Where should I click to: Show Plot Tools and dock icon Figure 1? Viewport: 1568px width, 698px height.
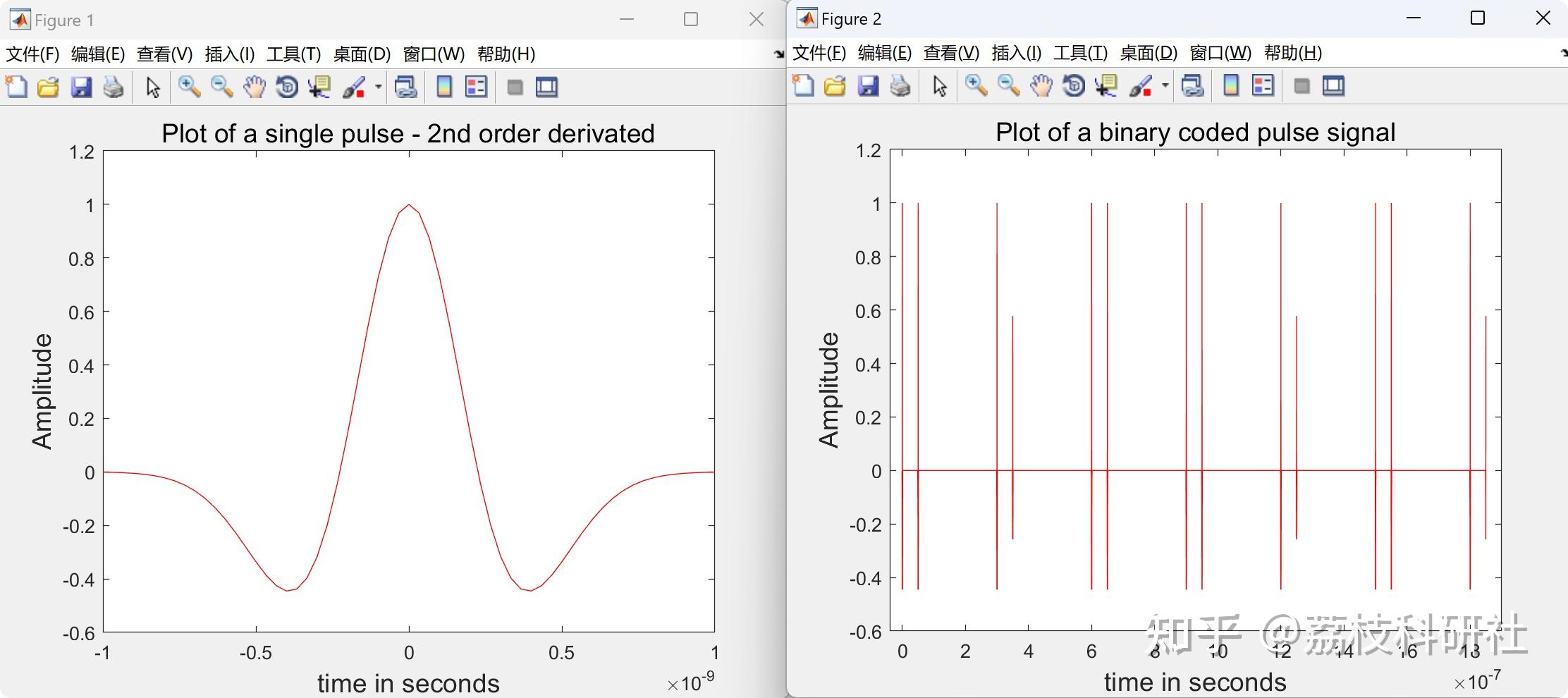tap(547, 87)
